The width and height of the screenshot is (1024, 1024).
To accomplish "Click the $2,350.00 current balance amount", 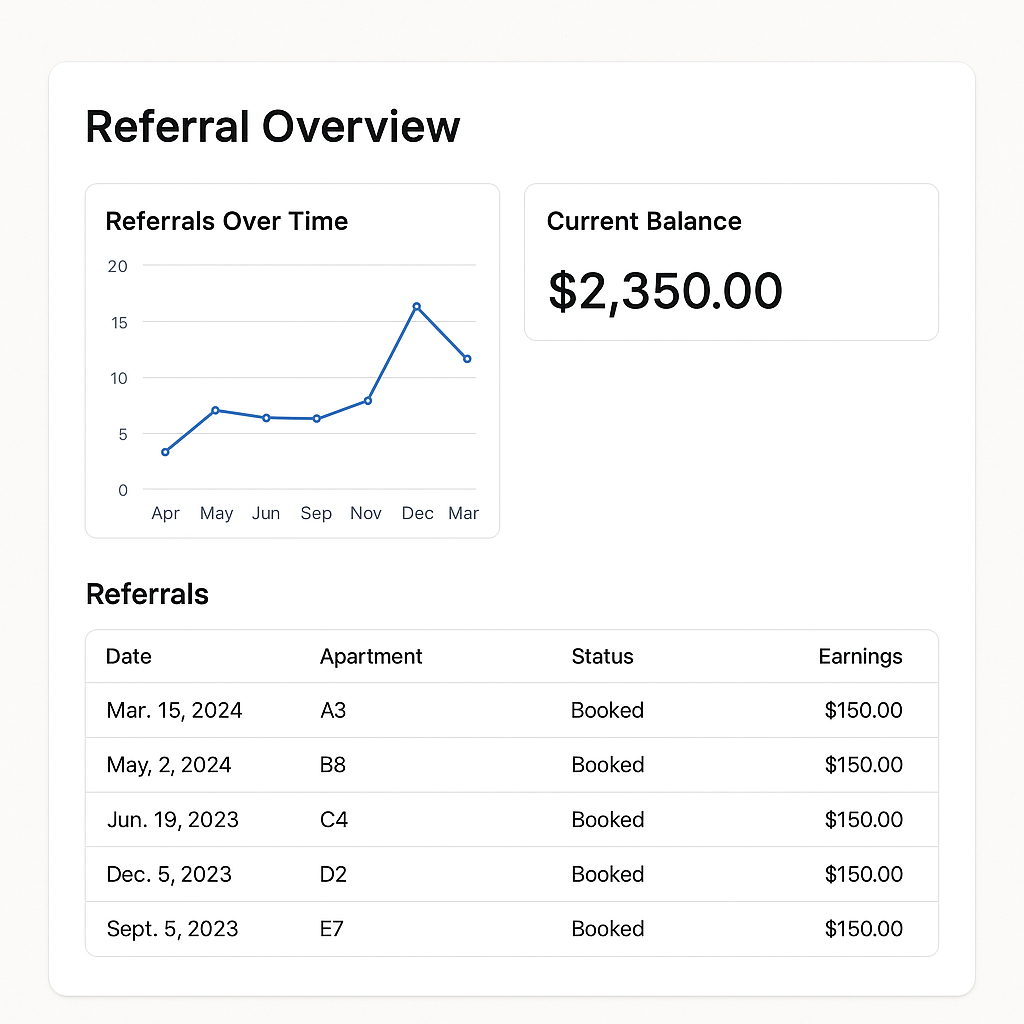I will [x=665, y=291].
